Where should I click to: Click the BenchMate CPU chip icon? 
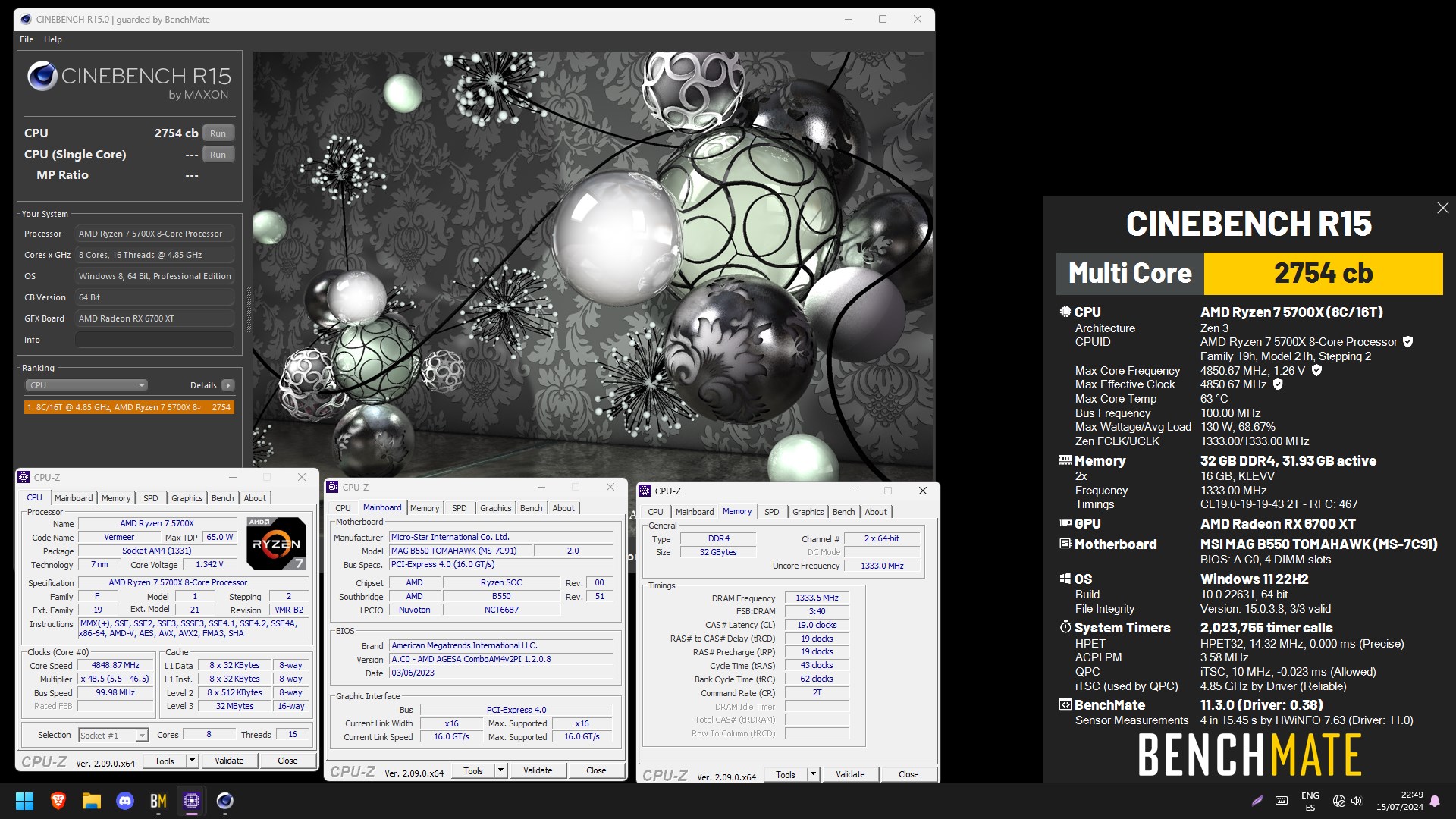[1065, 312]
